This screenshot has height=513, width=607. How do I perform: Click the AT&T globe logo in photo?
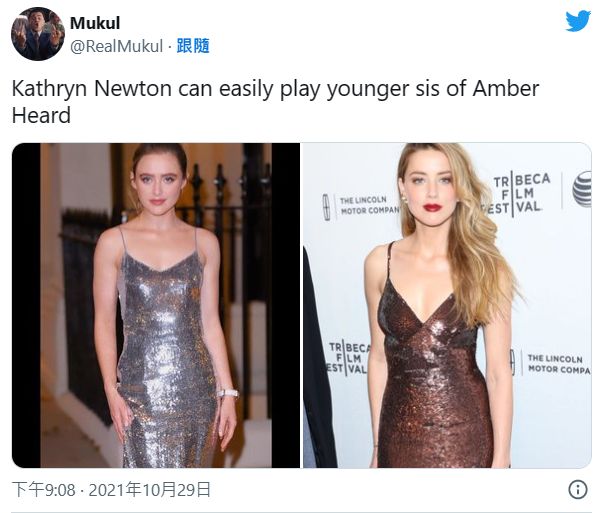(582, 189)
